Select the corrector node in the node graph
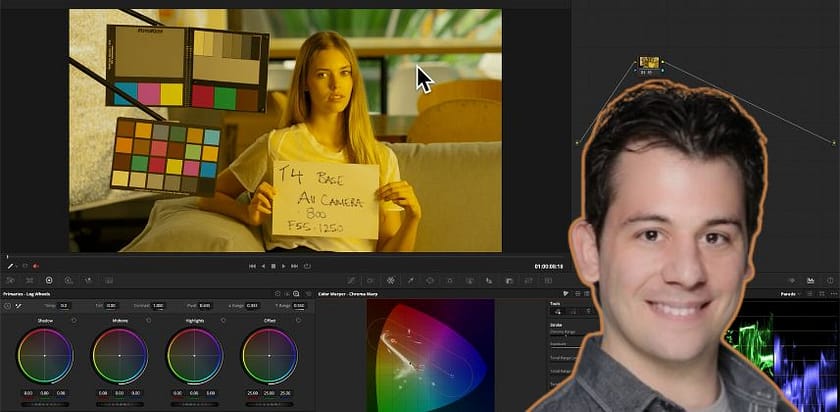The image size is (840, 412). 649,63
